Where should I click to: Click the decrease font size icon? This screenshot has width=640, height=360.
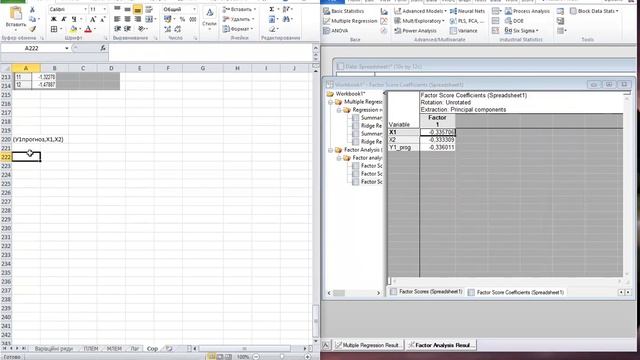pos(103,19)
